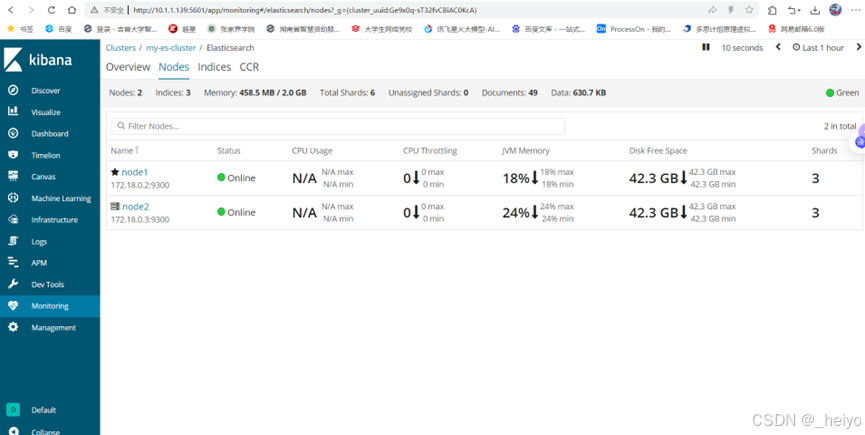Click the 24% JVM Memory value

pos(516,212)
